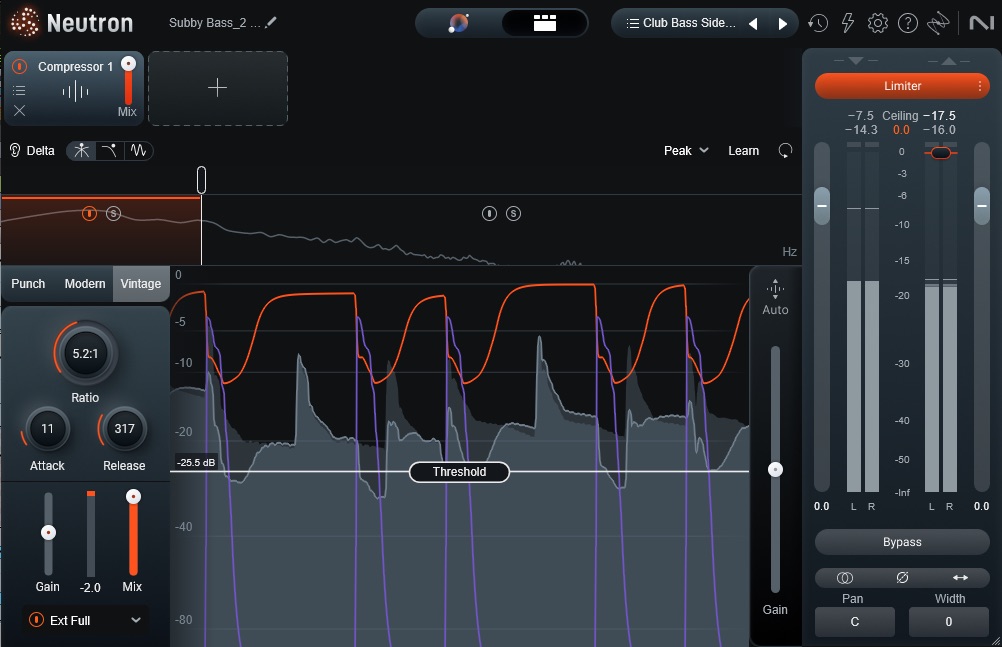Screen dimensions: 1002x647
Task: Click the input gain fader handle
Action: pyautogui.click(x=822, y=205)
